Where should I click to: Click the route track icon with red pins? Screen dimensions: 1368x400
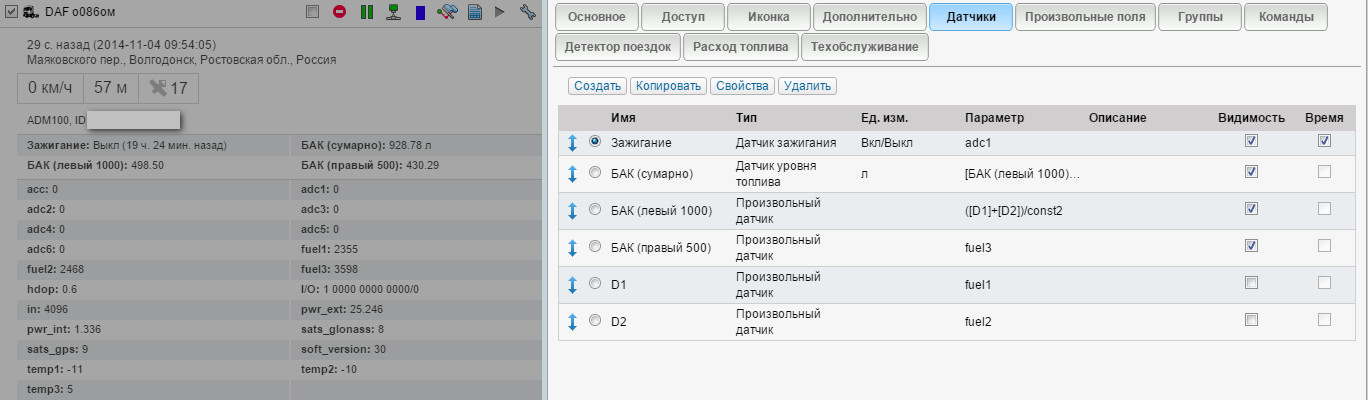447,12
